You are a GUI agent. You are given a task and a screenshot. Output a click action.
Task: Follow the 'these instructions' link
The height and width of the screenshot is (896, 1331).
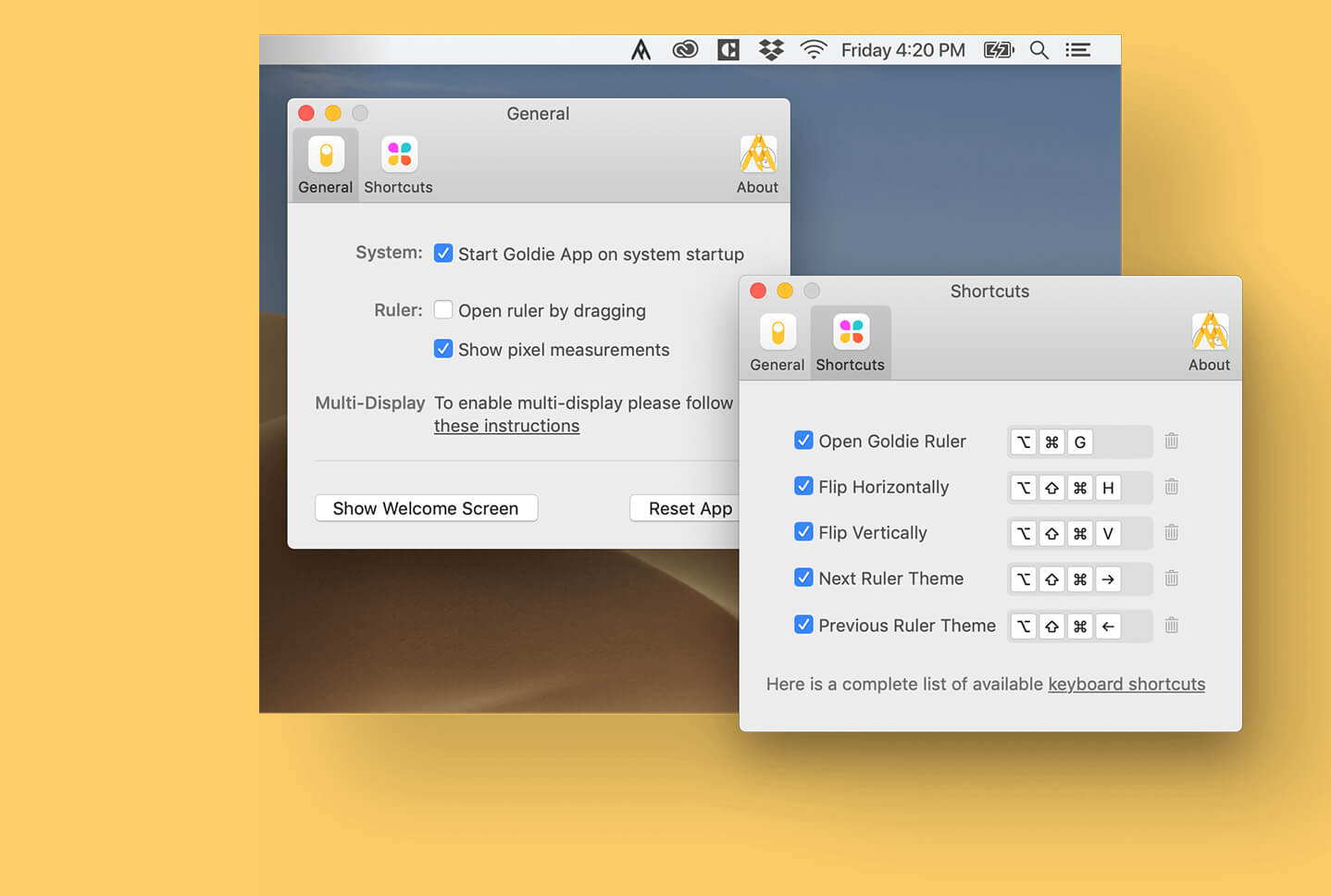(x=507, y=426)
